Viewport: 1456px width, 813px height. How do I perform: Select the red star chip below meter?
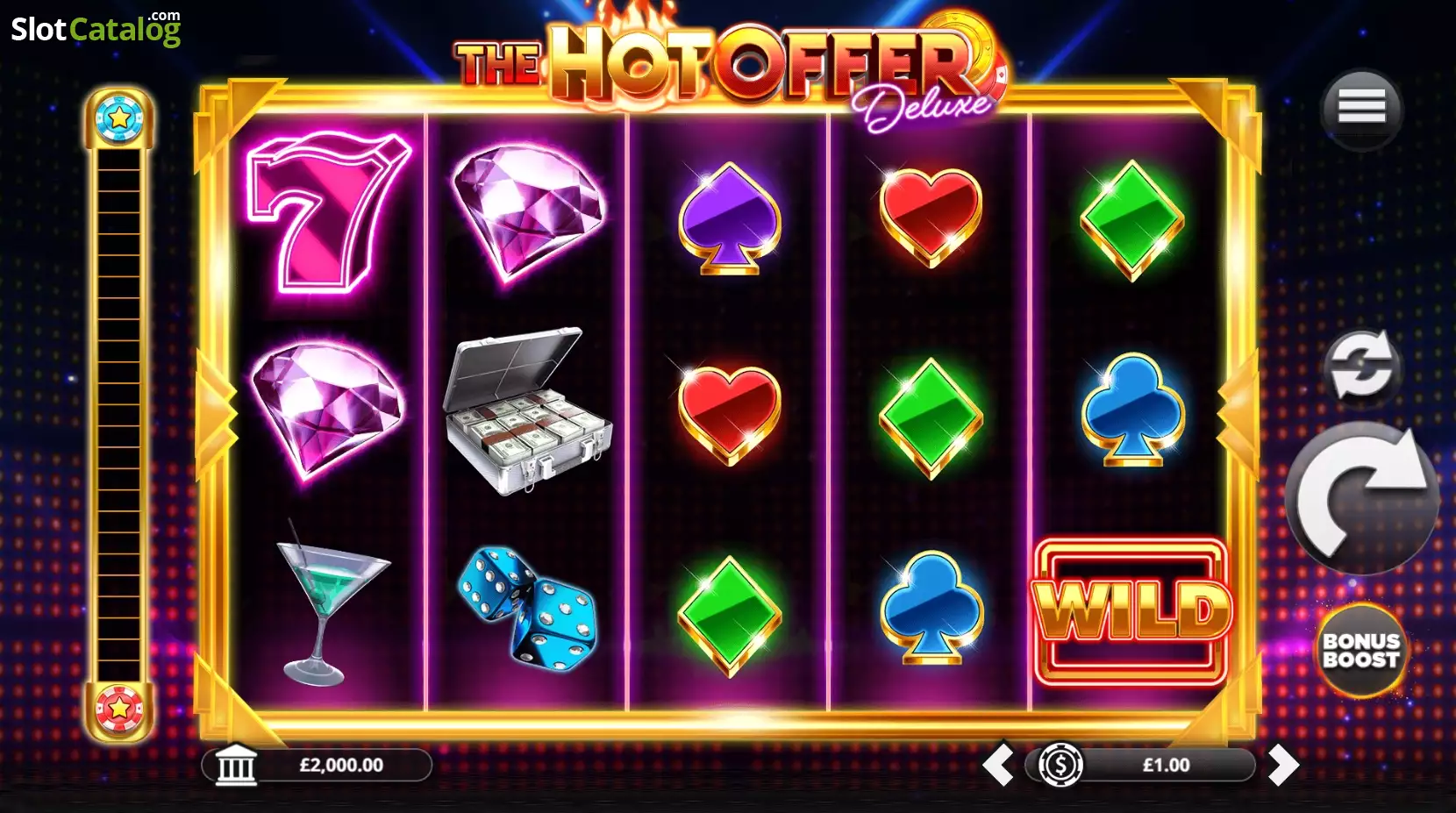click(x=119, y=708)
